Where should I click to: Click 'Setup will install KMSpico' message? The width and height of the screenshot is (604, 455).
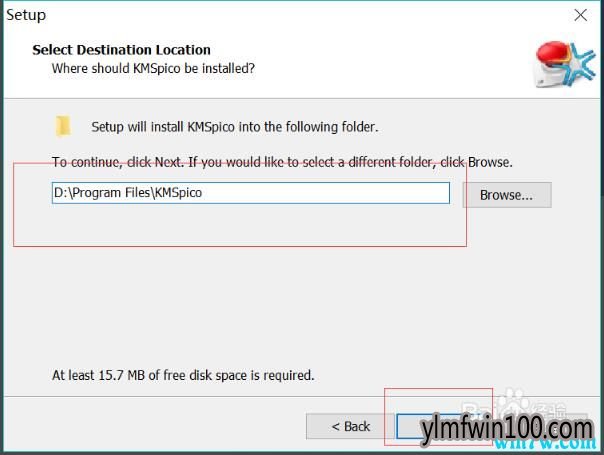click(235, 127)
